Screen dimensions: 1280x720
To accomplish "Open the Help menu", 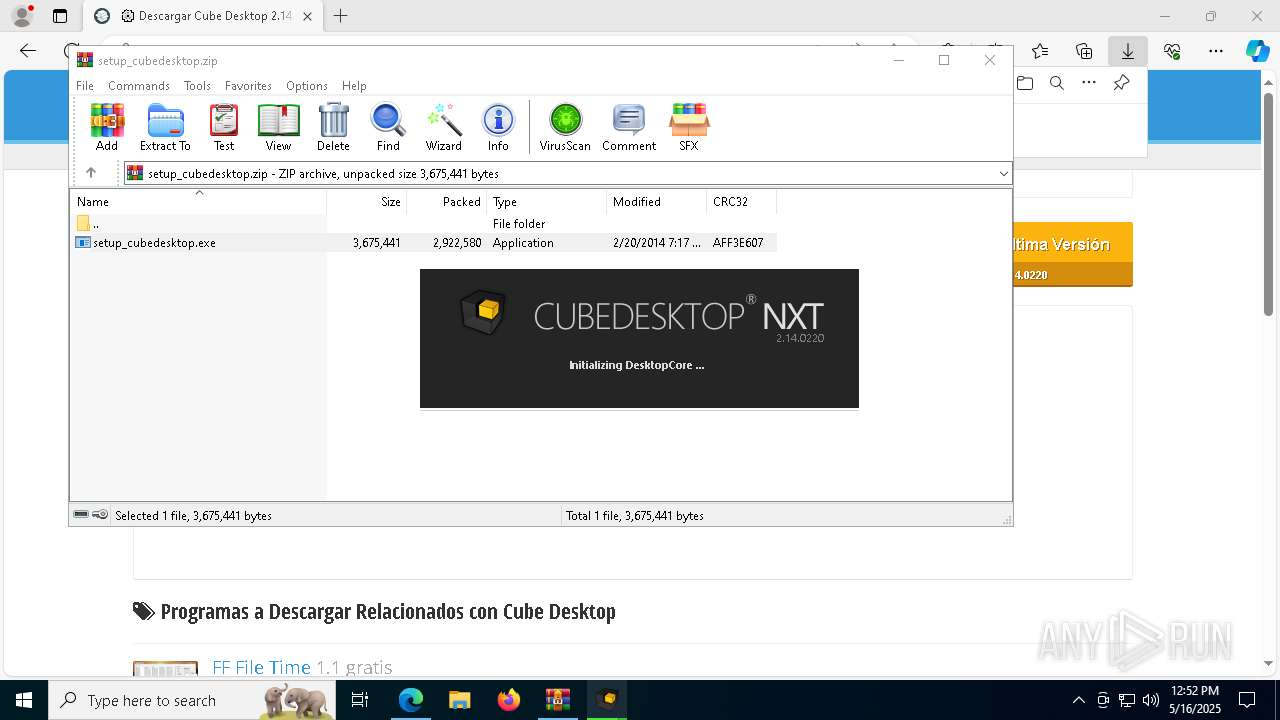I will (354, 86).
